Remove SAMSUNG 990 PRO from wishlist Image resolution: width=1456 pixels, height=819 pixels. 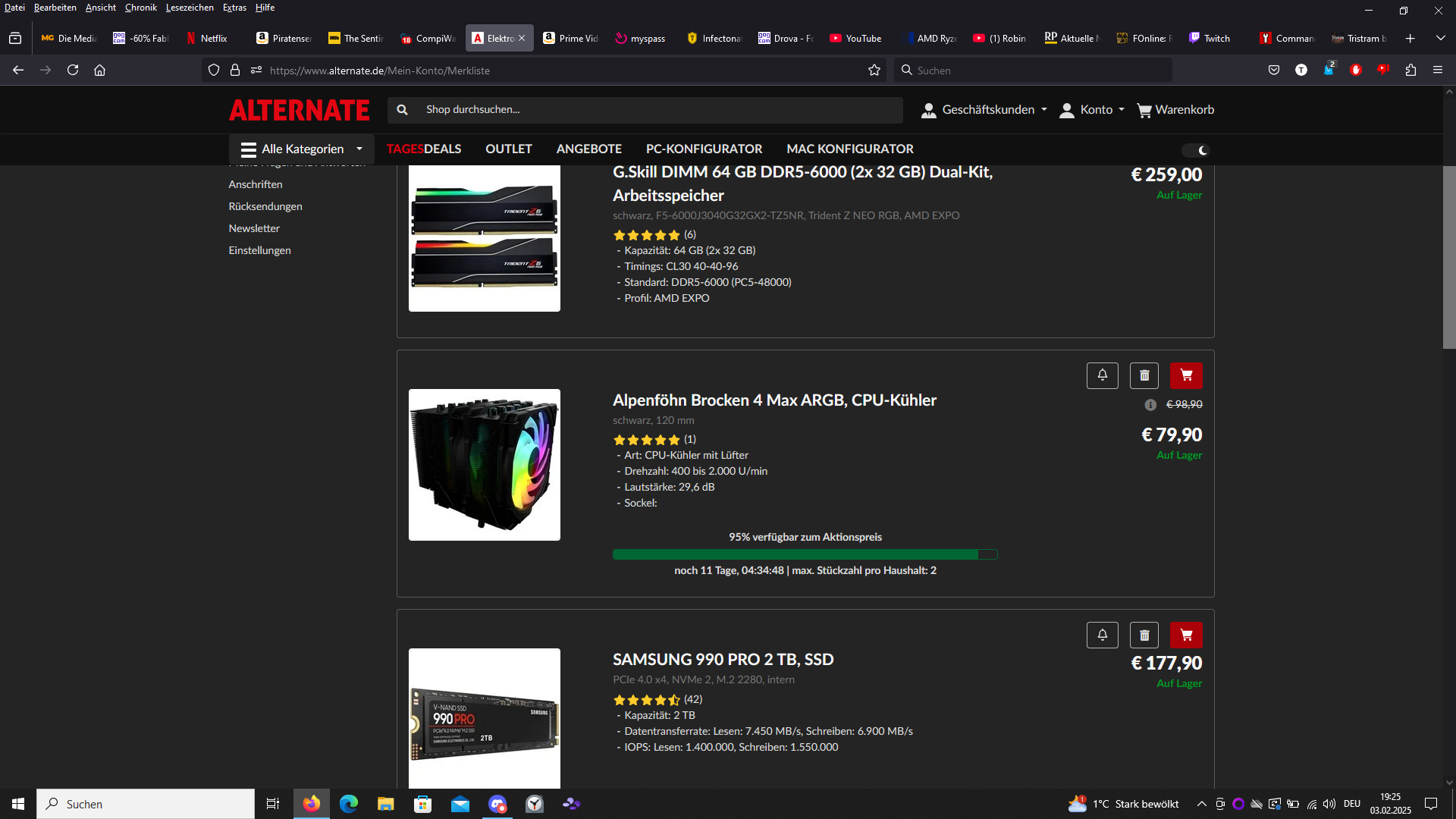[x=1144, y=635]
